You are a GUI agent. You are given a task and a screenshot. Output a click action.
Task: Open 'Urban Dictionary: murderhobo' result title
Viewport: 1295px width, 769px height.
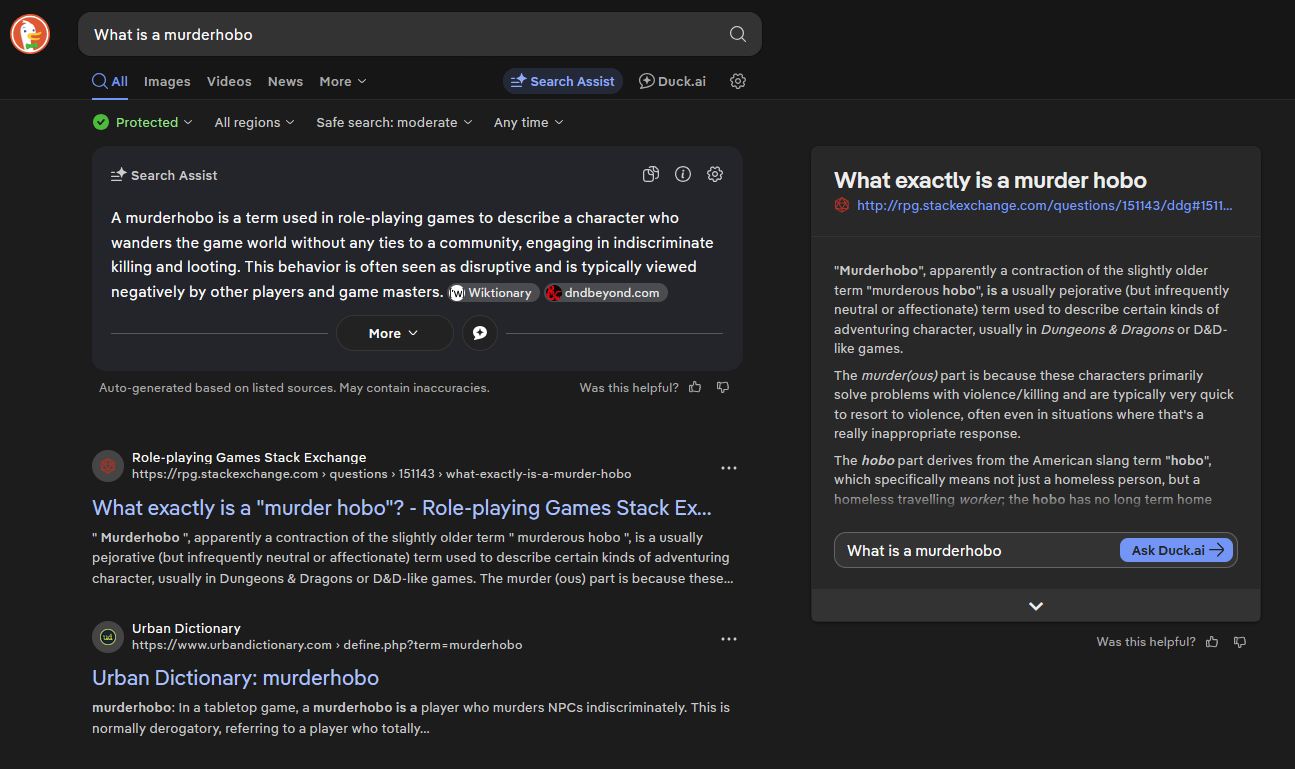tap(235, 678)
